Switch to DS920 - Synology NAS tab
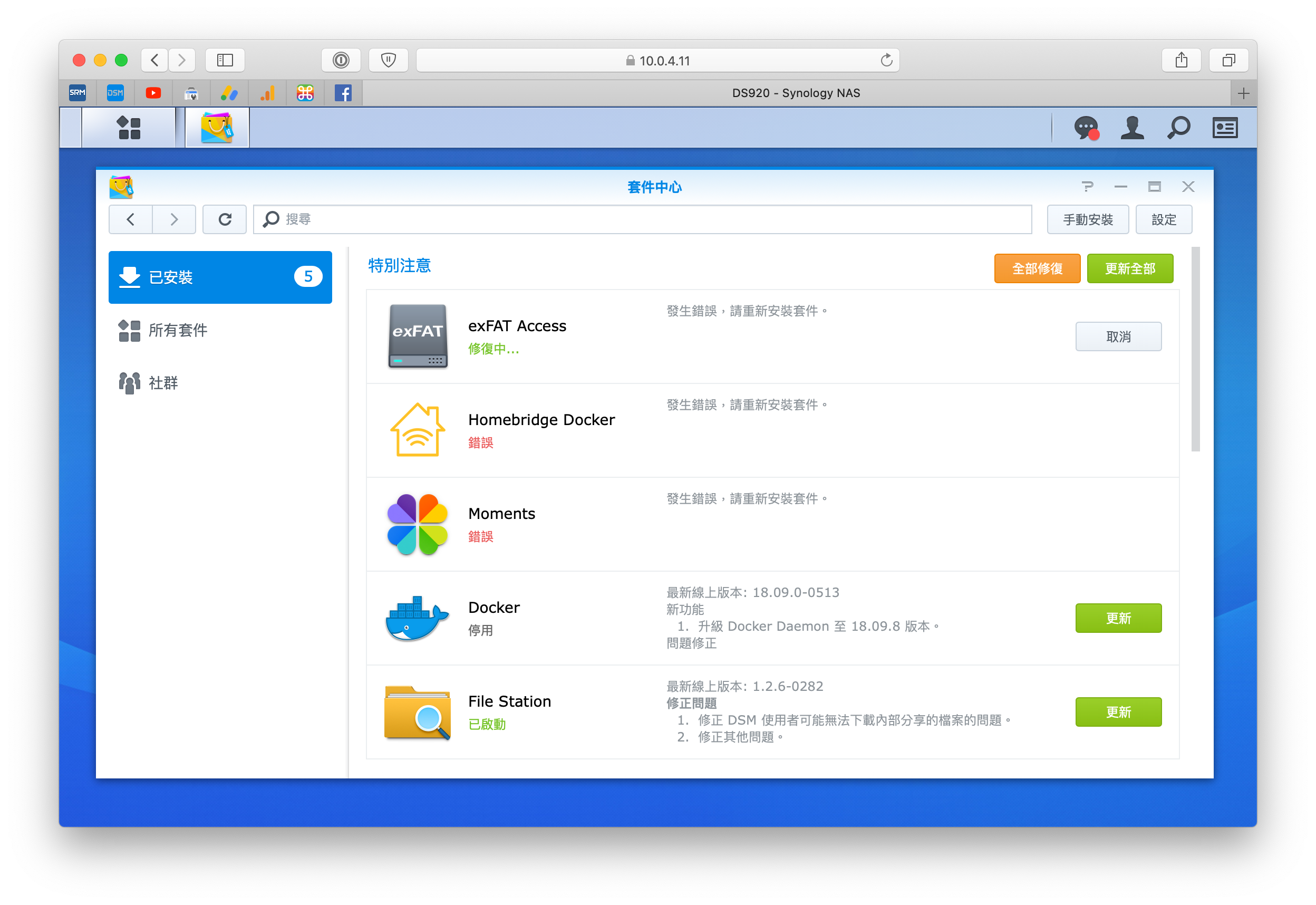 (796, 93)
